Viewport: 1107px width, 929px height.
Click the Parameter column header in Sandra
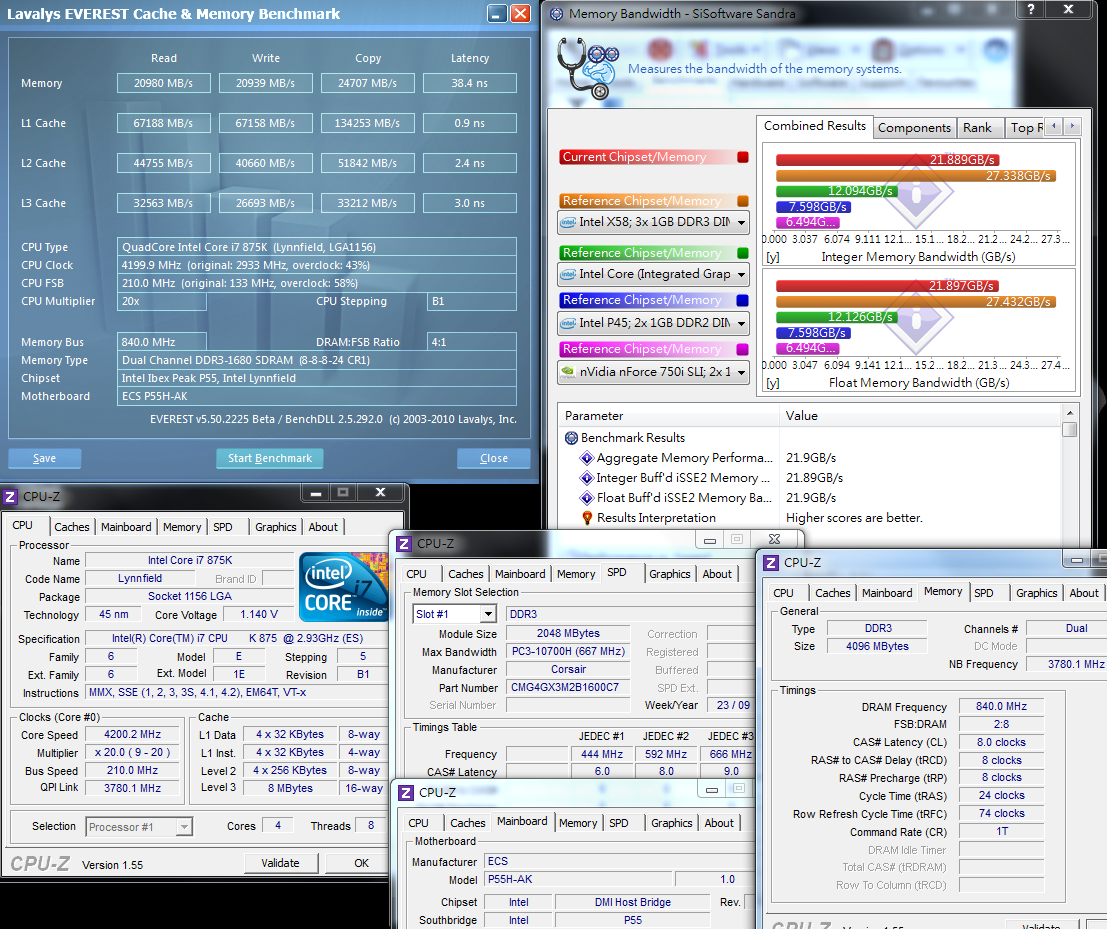(668, 416)
